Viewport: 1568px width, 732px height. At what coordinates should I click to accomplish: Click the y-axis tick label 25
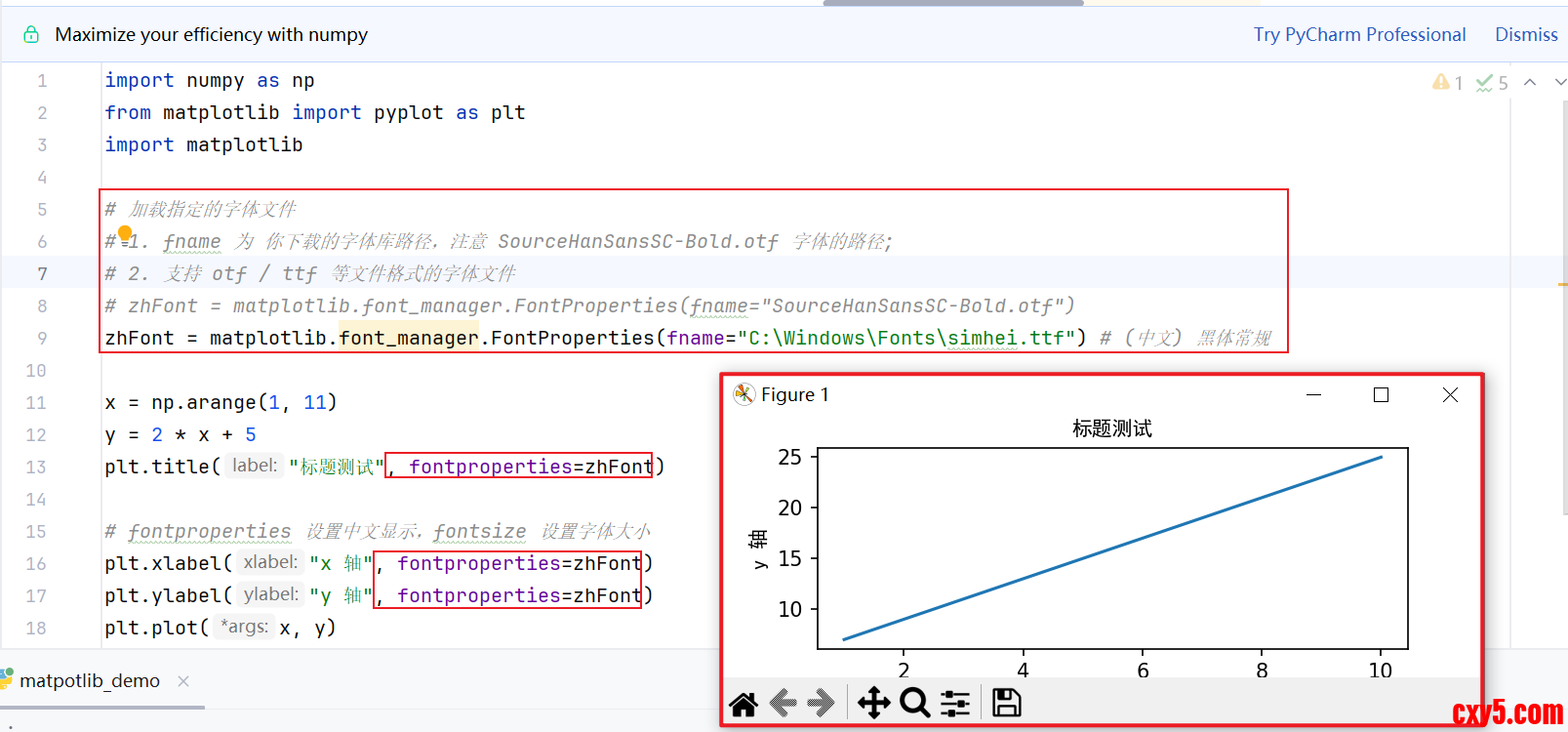pos(789,457)
